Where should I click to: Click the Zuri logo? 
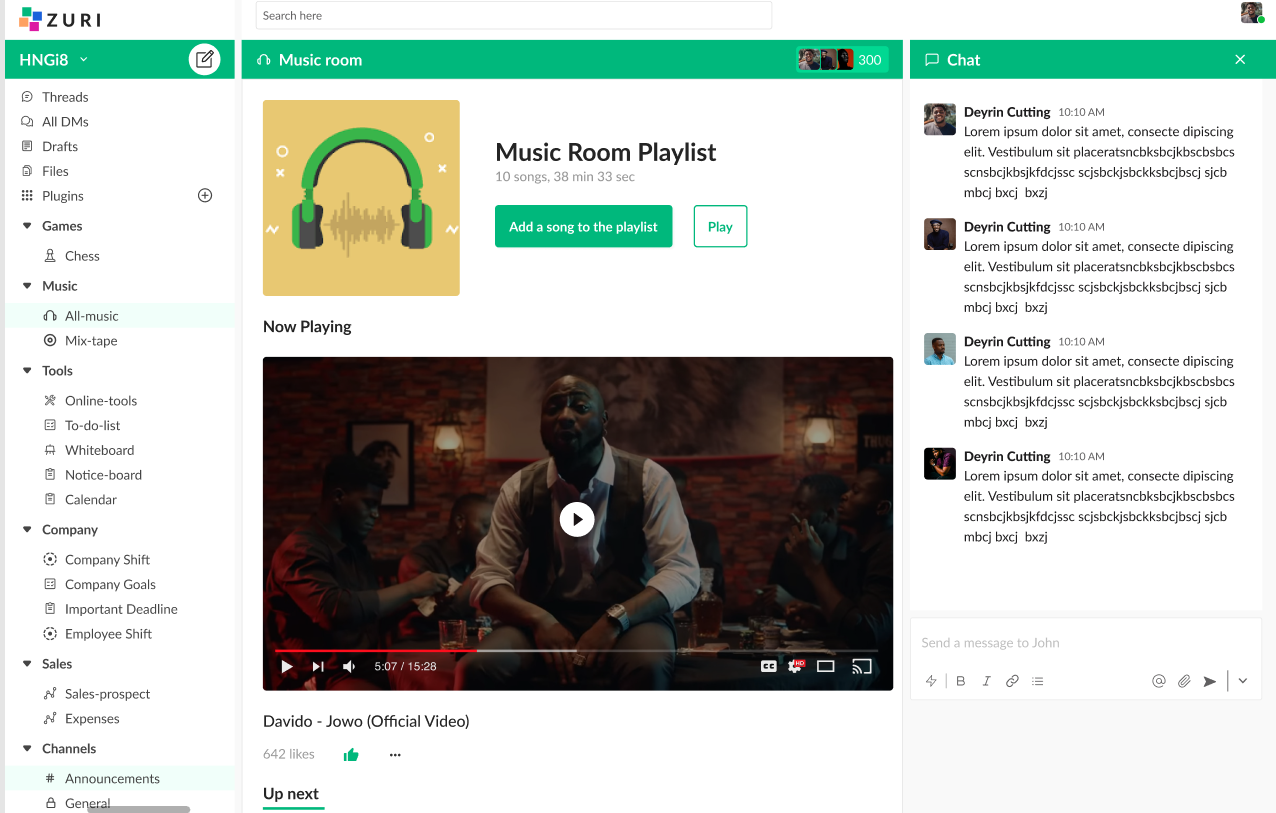pos(60,18)
